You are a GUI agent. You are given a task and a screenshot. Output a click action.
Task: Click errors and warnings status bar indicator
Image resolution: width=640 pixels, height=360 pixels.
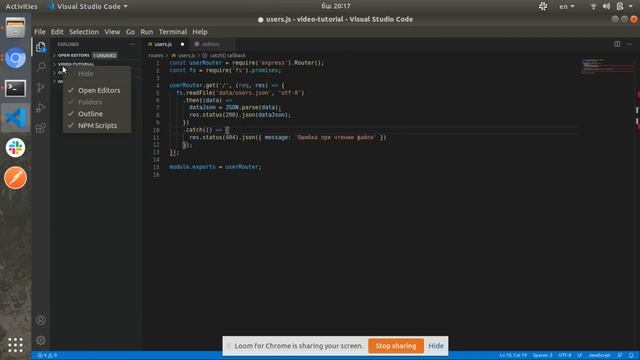pos(47,356)
